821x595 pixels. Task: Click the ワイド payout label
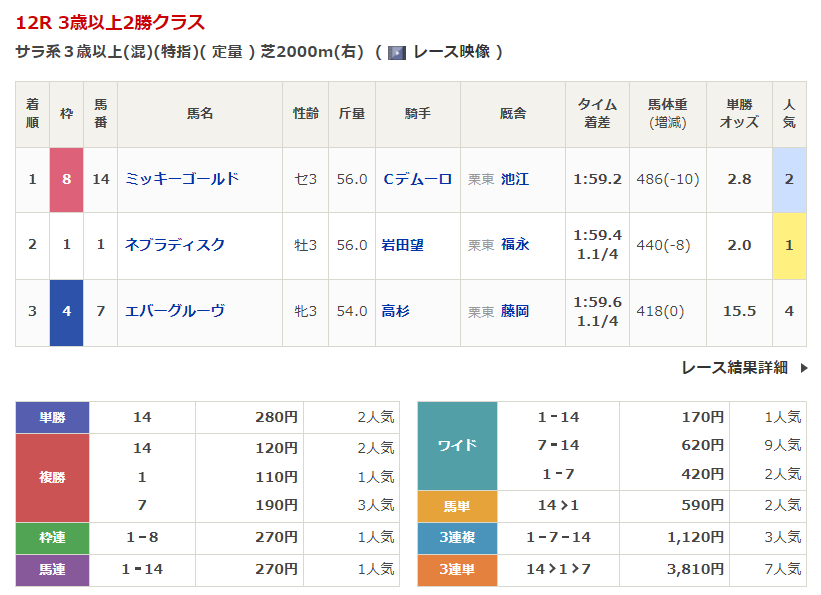tap(457, 446)
